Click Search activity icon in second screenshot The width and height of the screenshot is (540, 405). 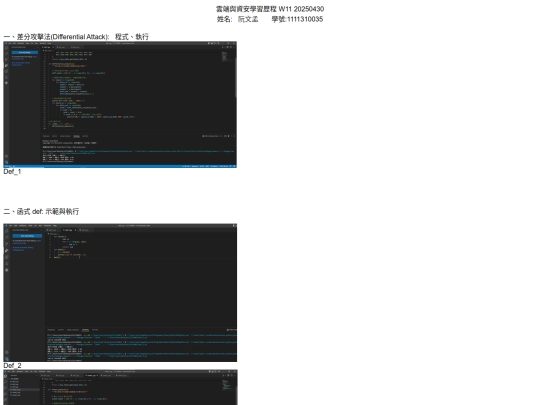tap(7, 237)
